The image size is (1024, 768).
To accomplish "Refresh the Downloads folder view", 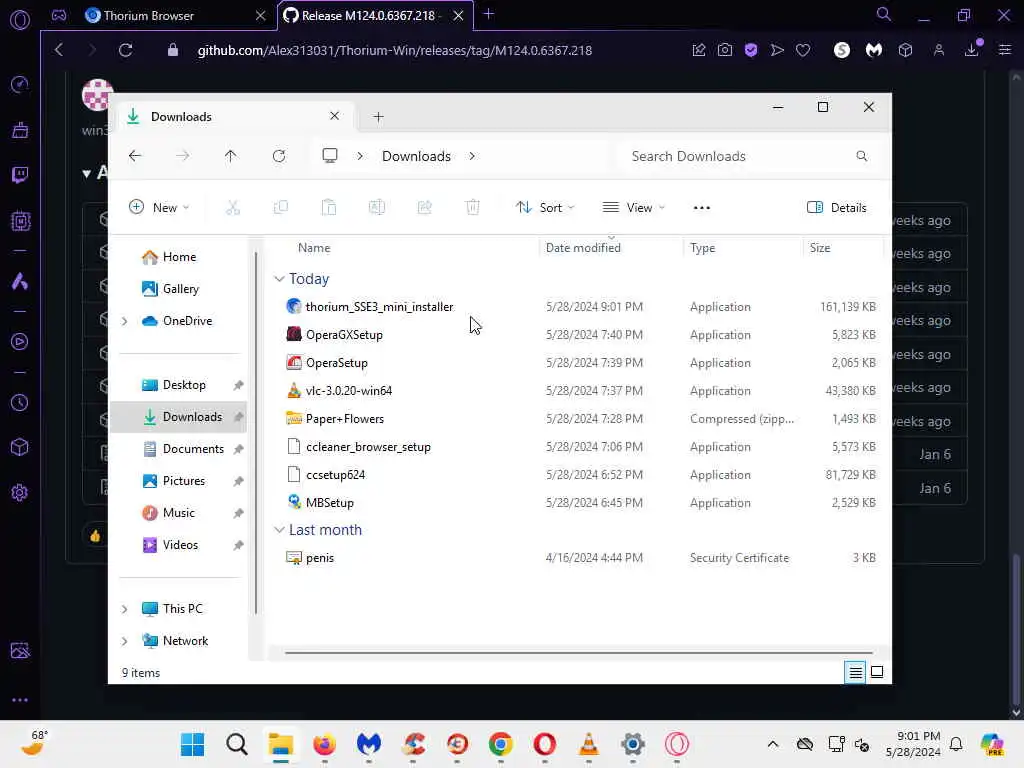I will (279, 156).
